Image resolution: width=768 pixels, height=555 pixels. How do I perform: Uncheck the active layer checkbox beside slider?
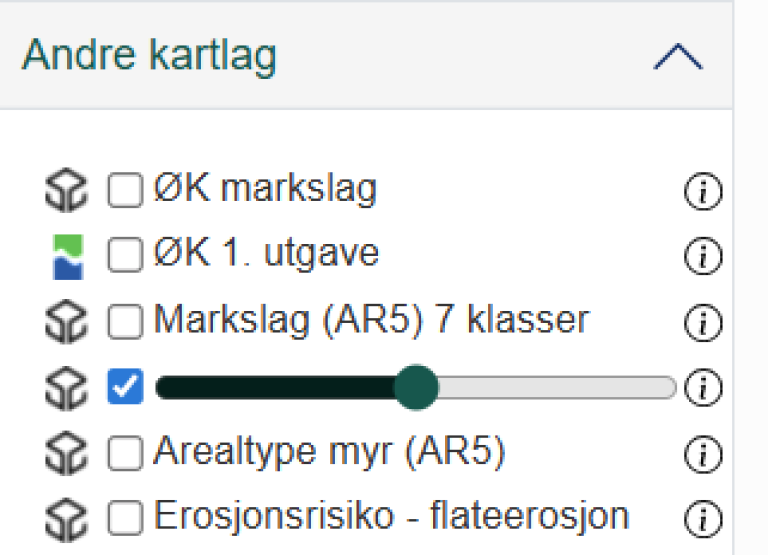coord(125,387)
